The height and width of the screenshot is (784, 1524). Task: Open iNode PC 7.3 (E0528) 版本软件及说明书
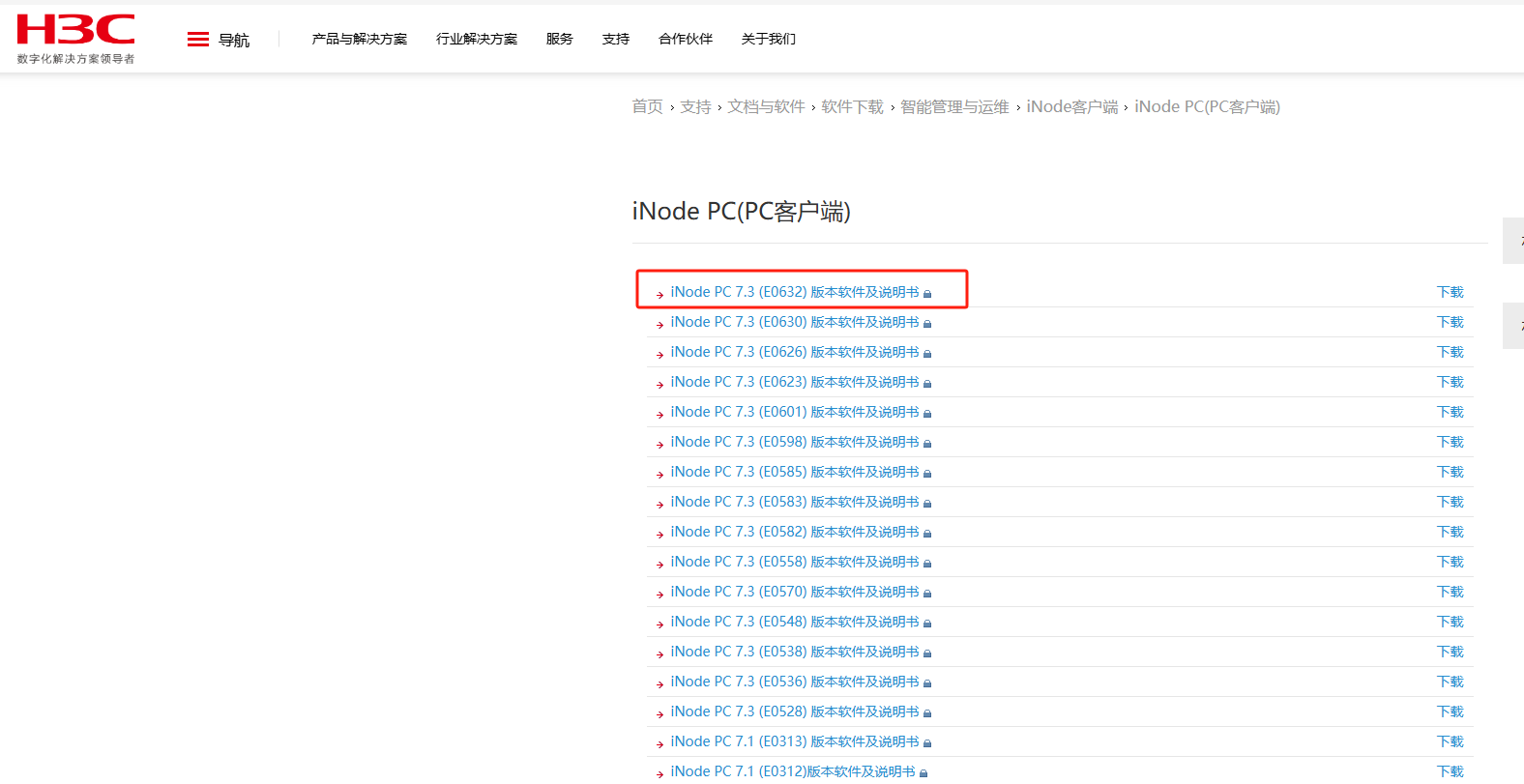tap(795, 711)
